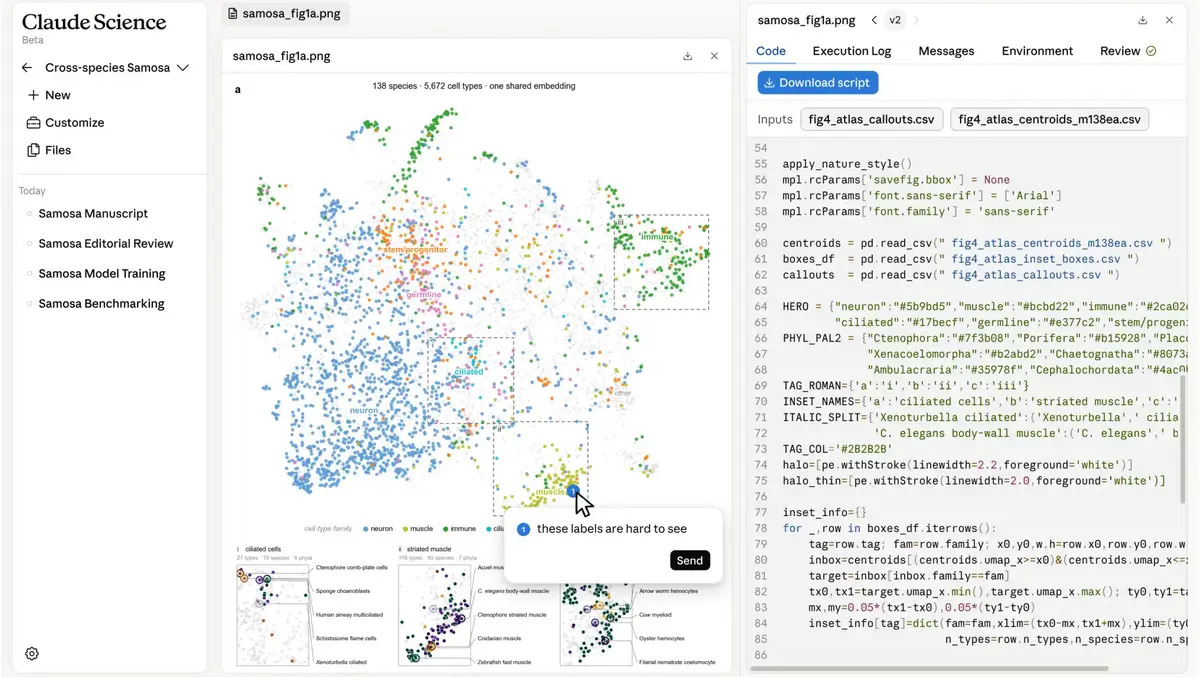The image size is (1200, 677).
Task: Close the samosa_fig1a.png image viewer
Action: coord(714,56)
